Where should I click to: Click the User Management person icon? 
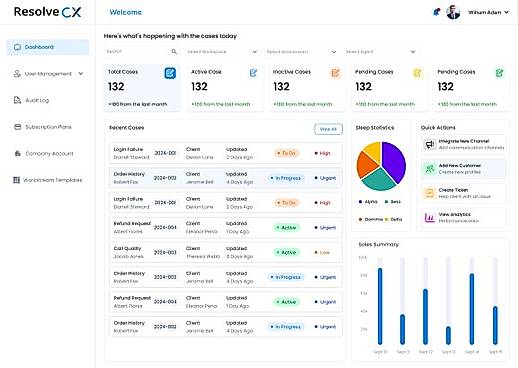coord(17,74)
